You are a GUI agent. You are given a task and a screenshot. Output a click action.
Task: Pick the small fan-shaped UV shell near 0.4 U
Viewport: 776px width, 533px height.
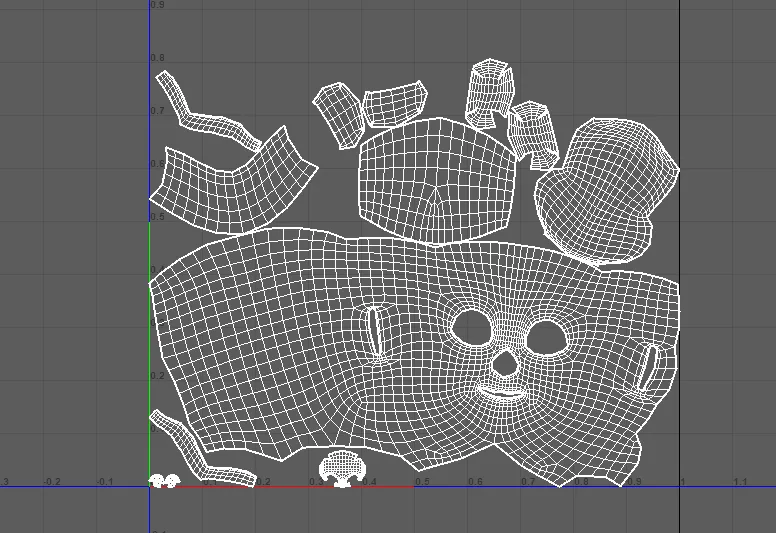[x=342, y=469]
